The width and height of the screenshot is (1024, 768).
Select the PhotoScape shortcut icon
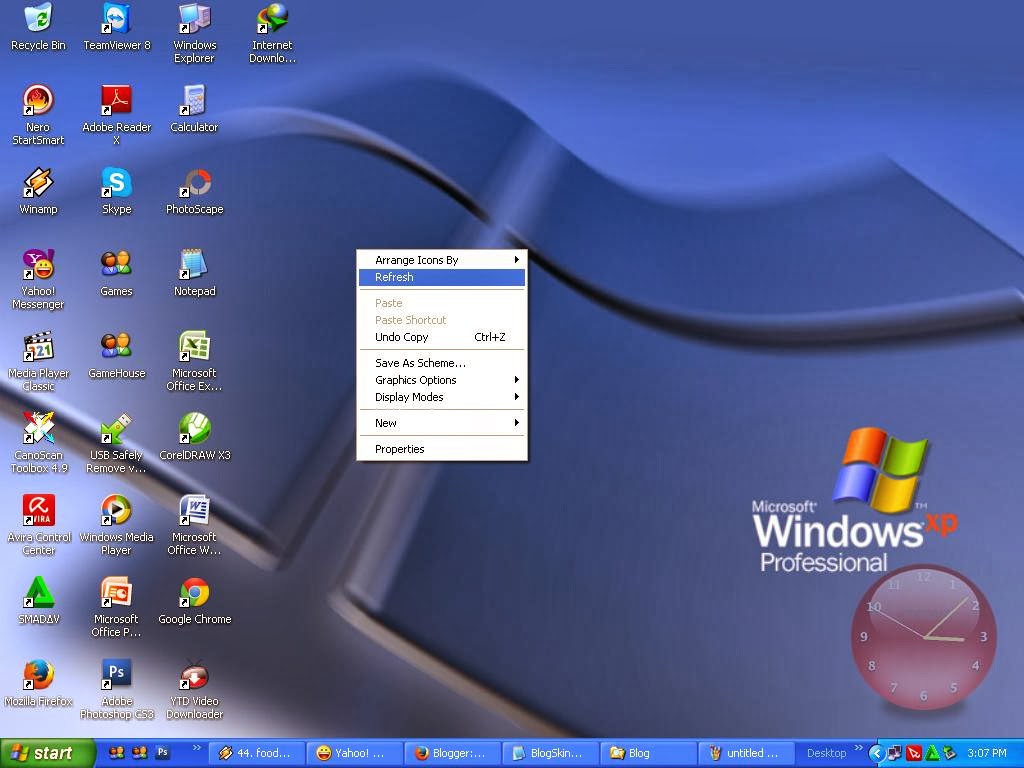pos(194,191)
